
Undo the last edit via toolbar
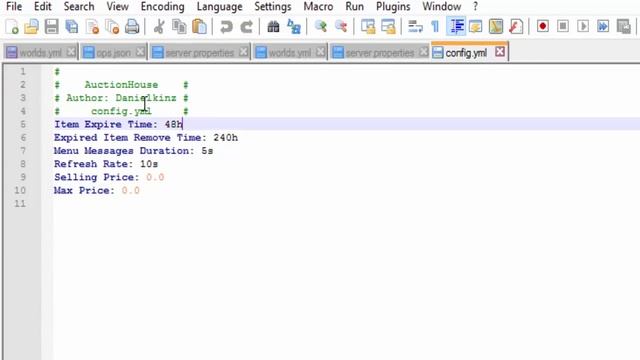[226, 27]
